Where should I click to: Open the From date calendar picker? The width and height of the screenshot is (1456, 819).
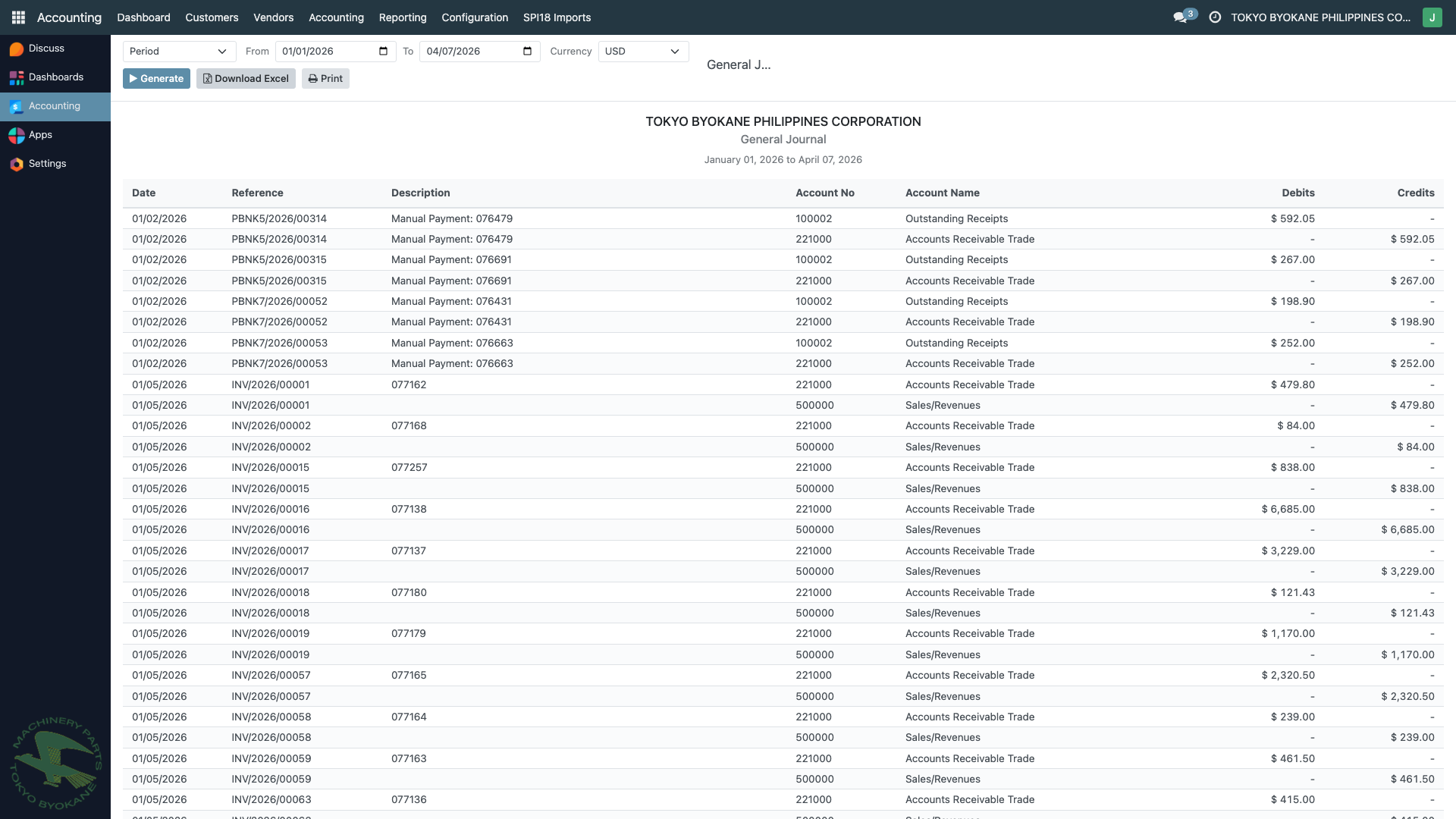383,52
